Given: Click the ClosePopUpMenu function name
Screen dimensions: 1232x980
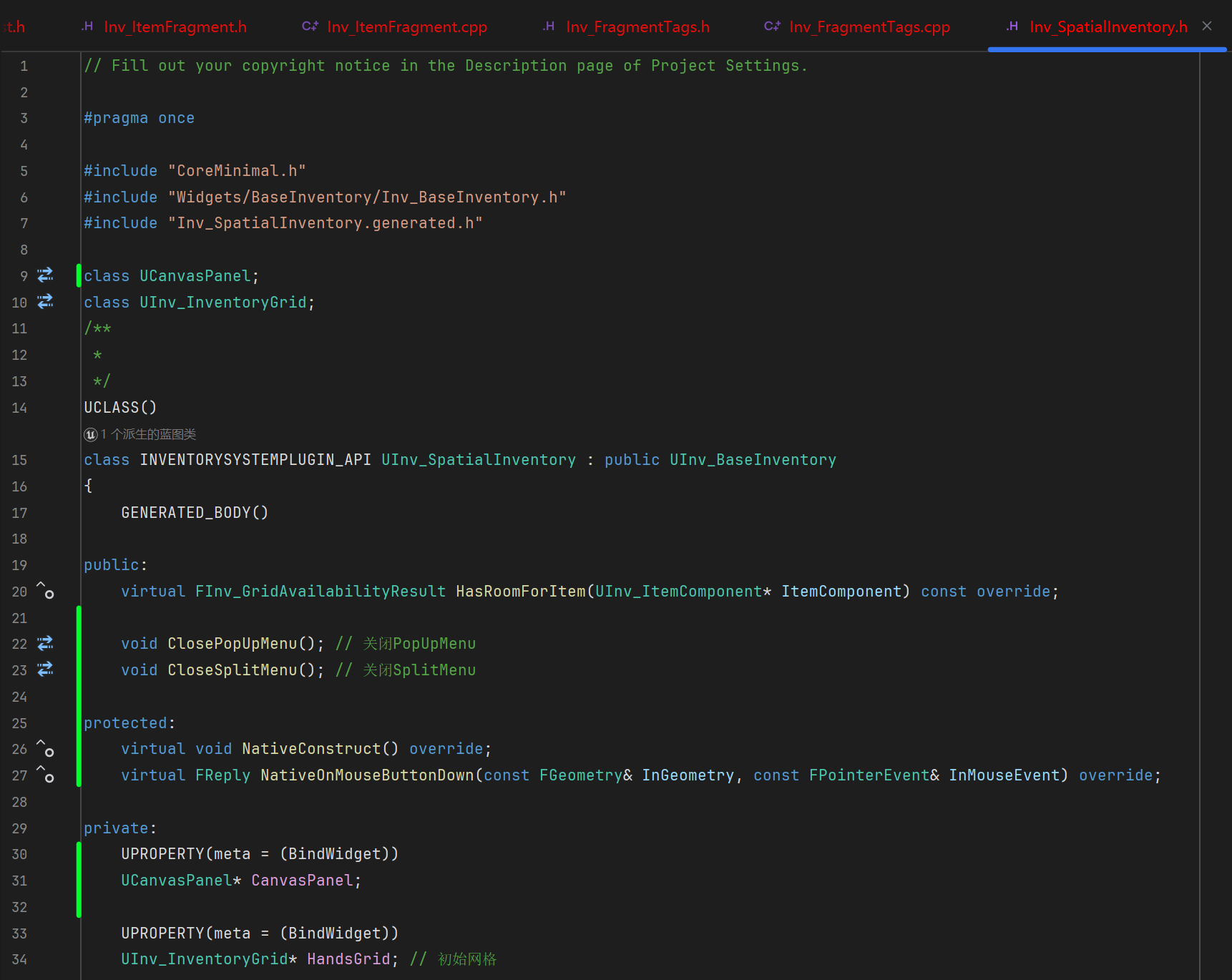Looking at the screenshot, I should click(x=233, y=644).
